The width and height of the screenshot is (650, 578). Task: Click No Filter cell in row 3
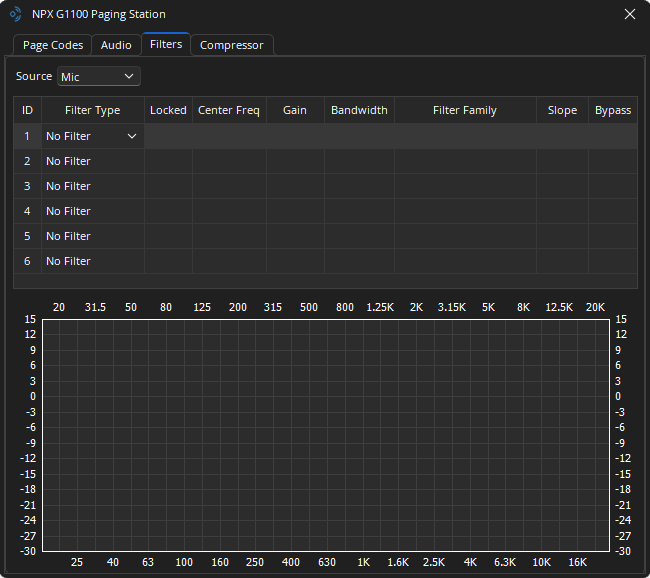(x=92, y=186)
